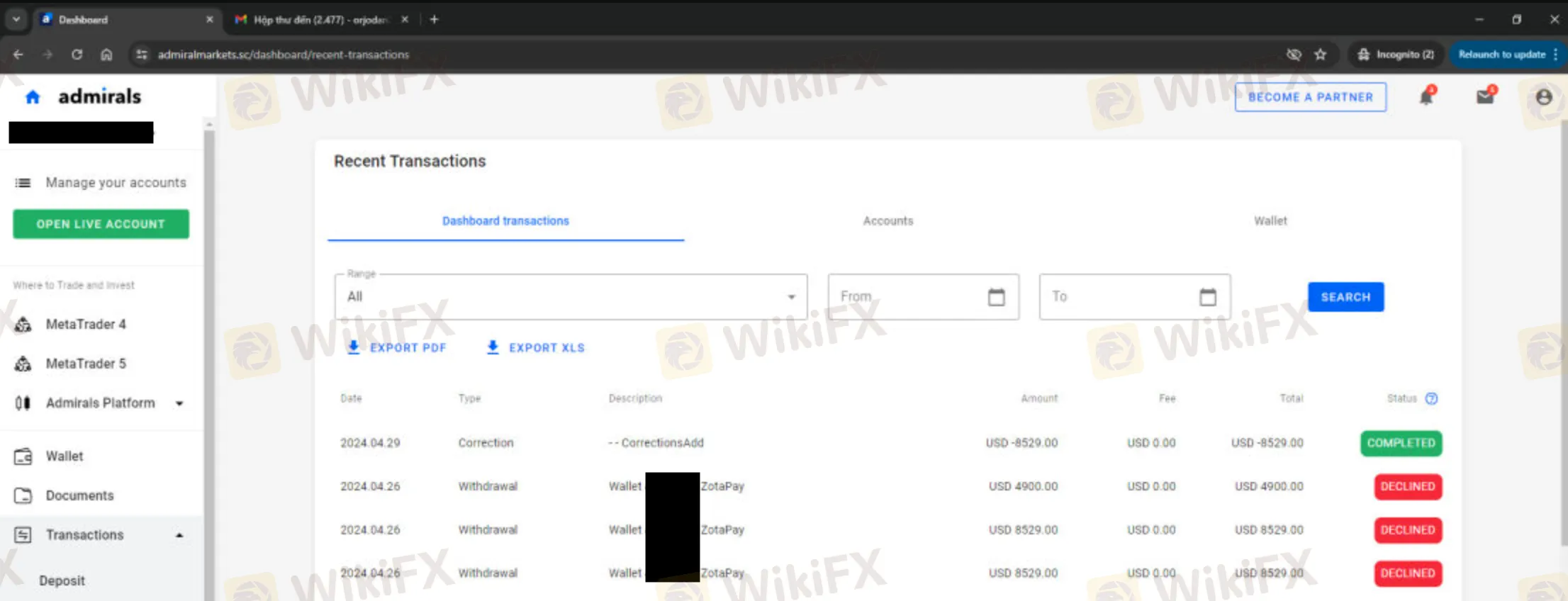This screenshot has width=1568, height=601.
Task: Select the Dashboard transactions tab
Action: tap(505, 221)
